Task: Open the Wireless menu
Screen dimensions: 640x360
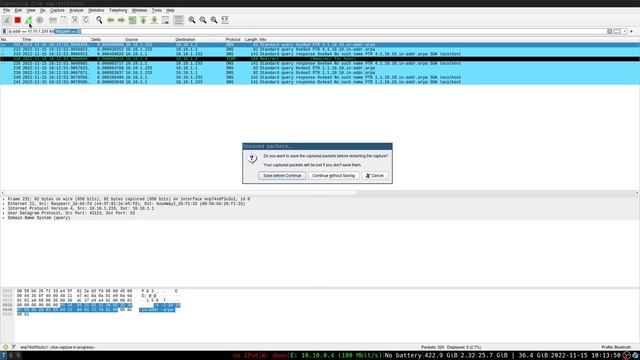Action: (x=140, y=10)
